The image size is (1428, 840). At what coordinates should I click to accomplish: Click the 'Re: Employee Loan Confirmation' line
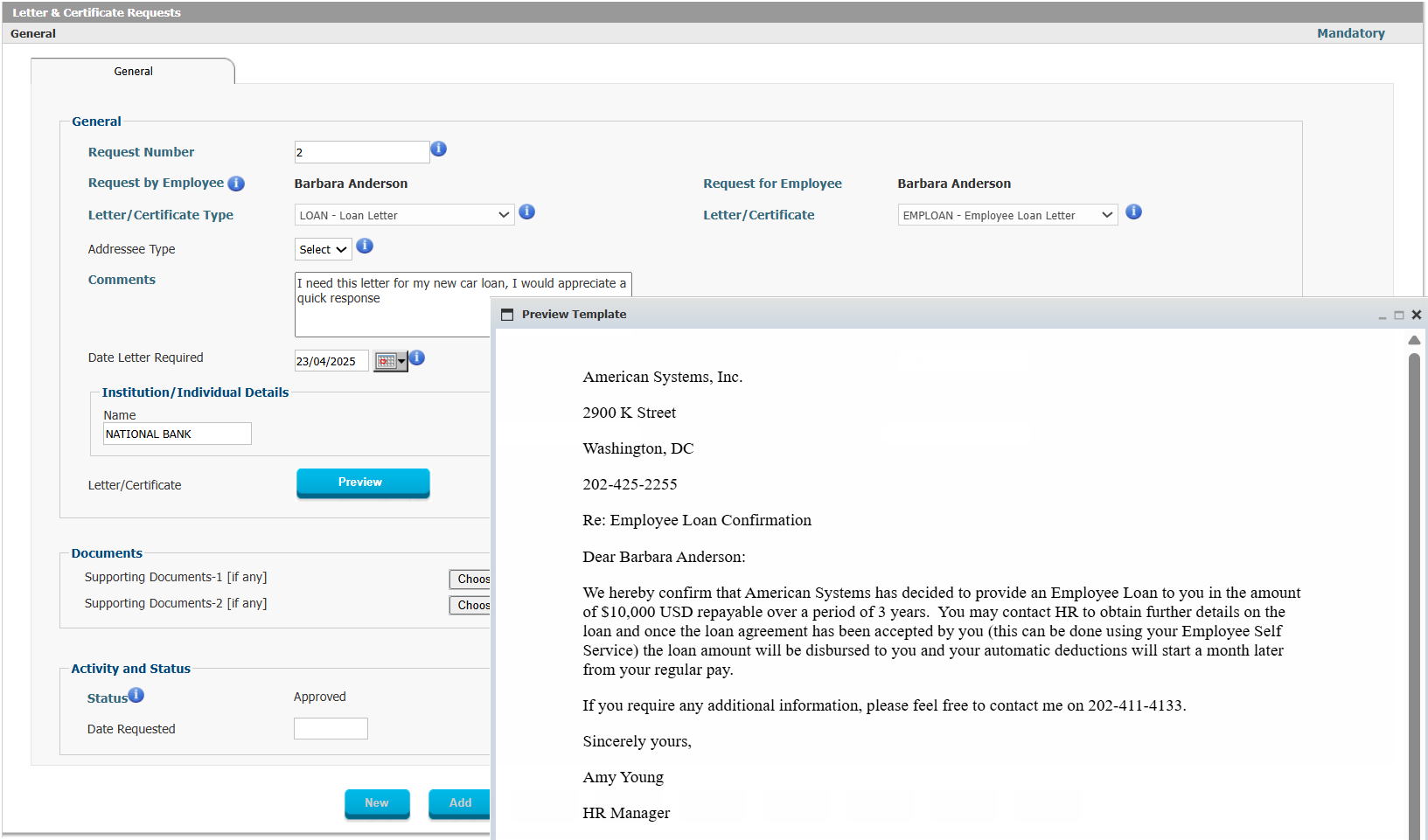[697, 520]
